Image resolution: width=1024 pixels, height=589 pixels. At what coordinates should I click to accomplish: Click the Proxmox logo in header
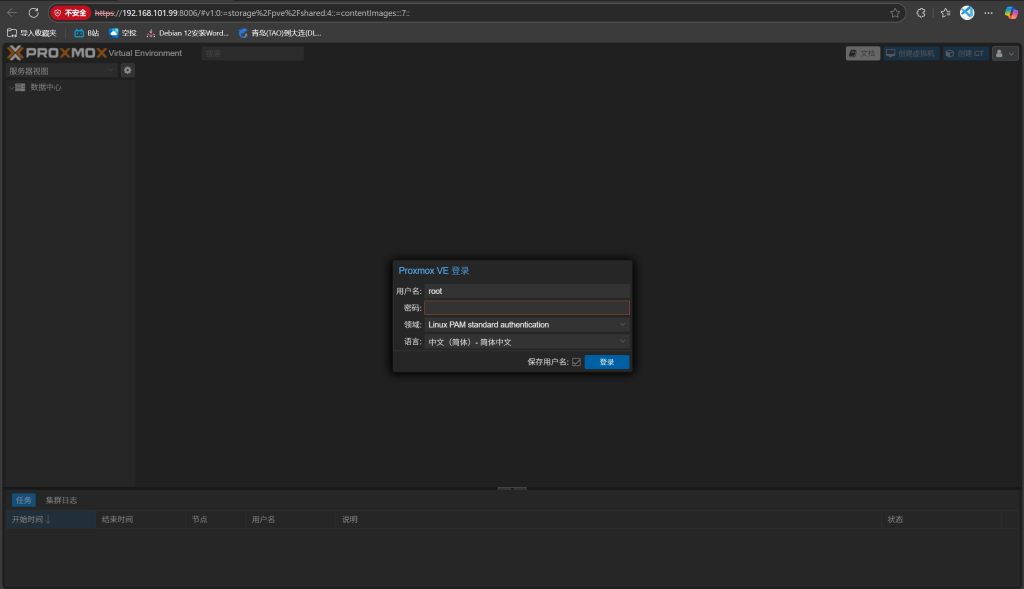(x=57, y=53)
